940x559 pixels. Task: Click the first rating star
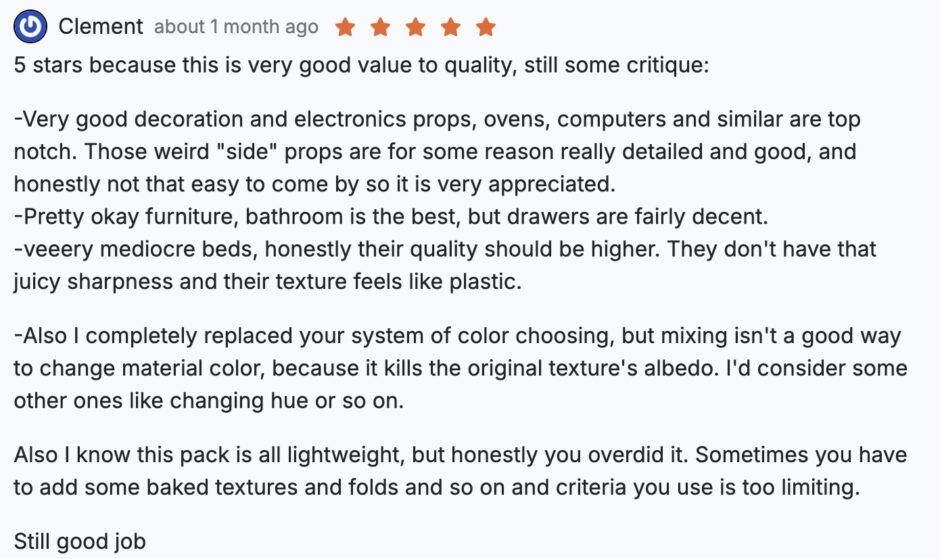345,27
